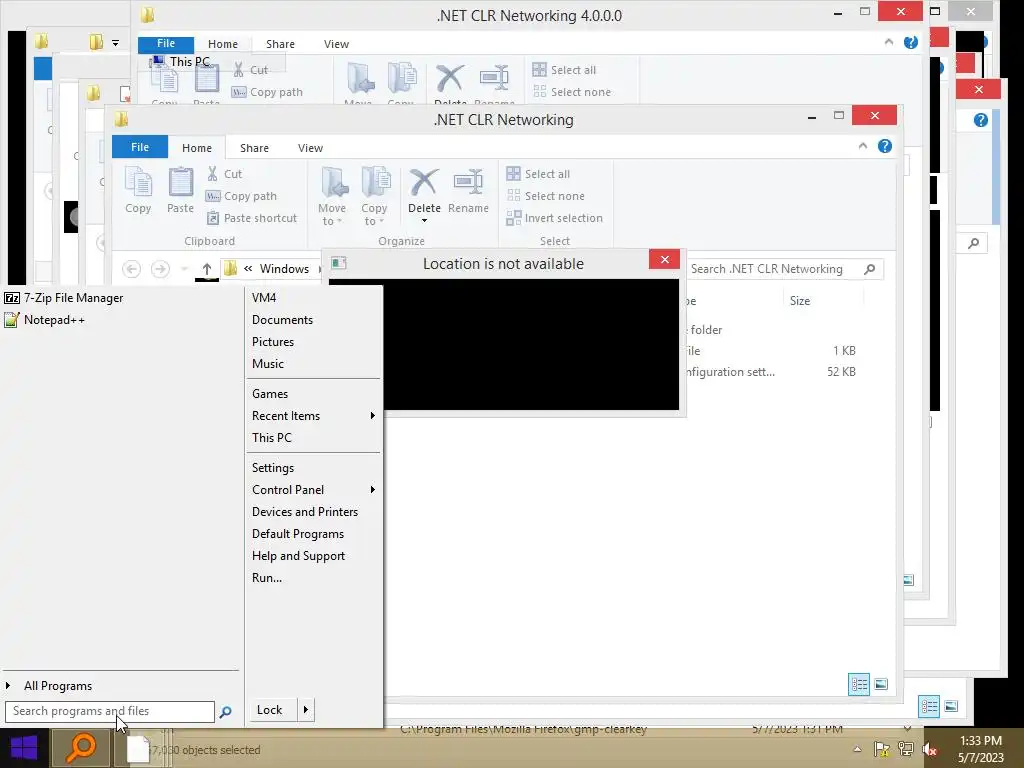Click Select all in front window ribbon

539,174
